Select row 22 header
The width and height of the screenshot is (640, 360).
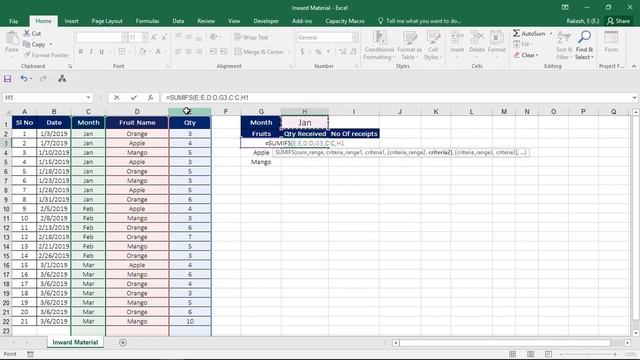[x=6, y=322]
